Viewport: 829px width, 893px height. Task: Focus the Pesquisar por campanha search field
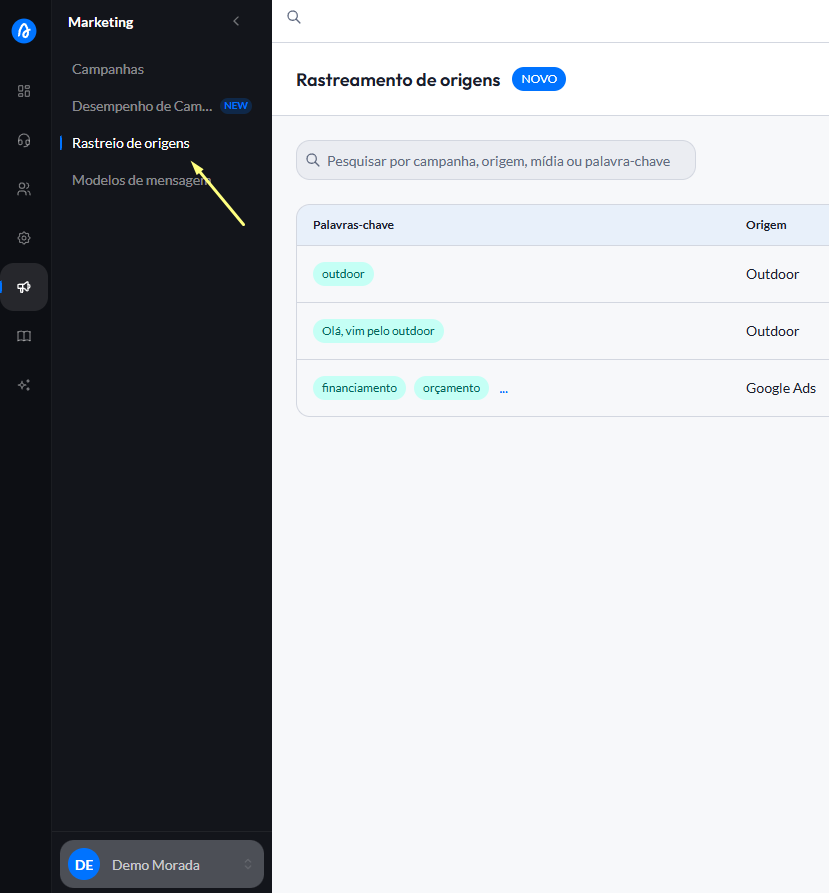495,160
